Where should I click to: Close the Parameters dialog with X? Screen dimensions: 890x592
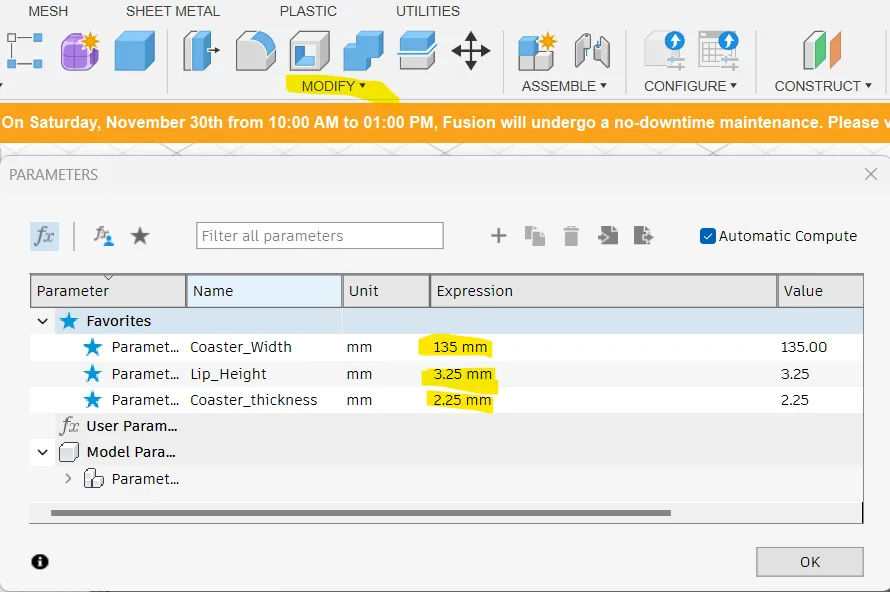click(871, 174)
